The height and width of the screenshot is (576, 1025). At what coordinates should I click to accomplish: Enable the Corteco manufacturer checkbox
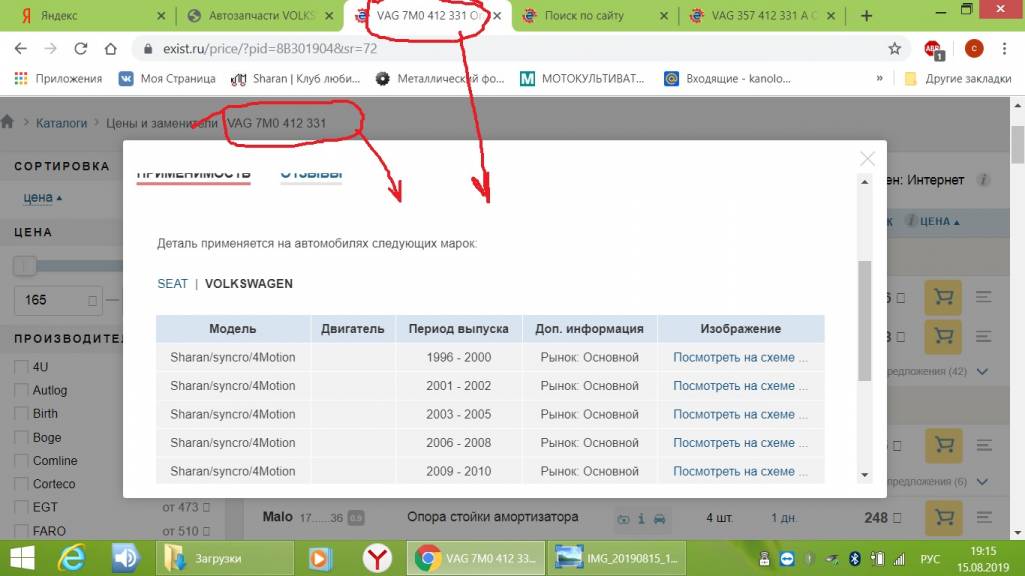tap(21, 484)
